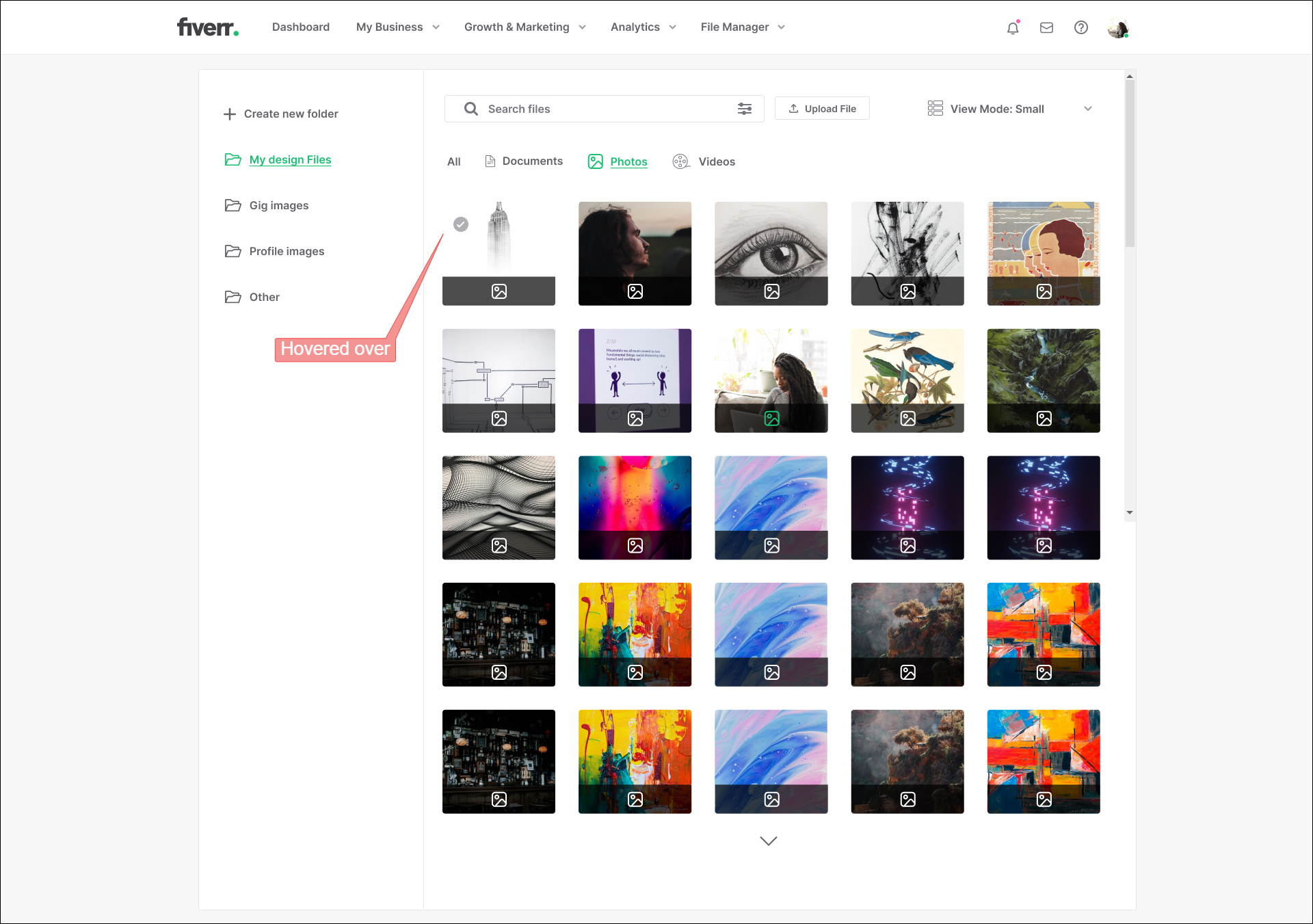The image size is (1313, 924).
Task: Click the vertical scrollbar down arrow
Action: click(x=1130, y=512)
